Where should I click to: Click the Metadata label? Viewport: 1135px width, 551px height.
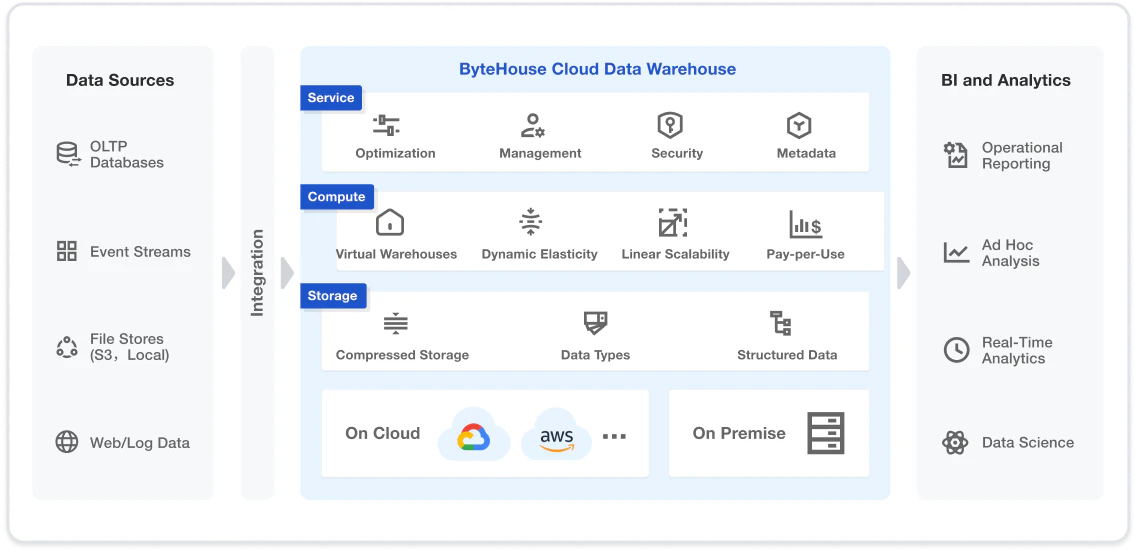806,153
